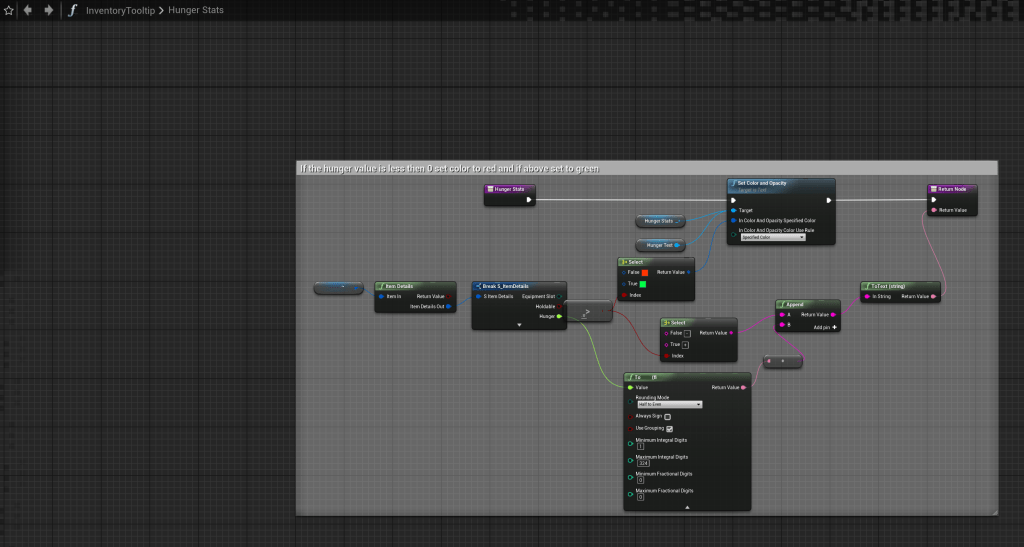Click the Return Node input execution pin
The image size is (1024, 547).
[x=934, y=199]
